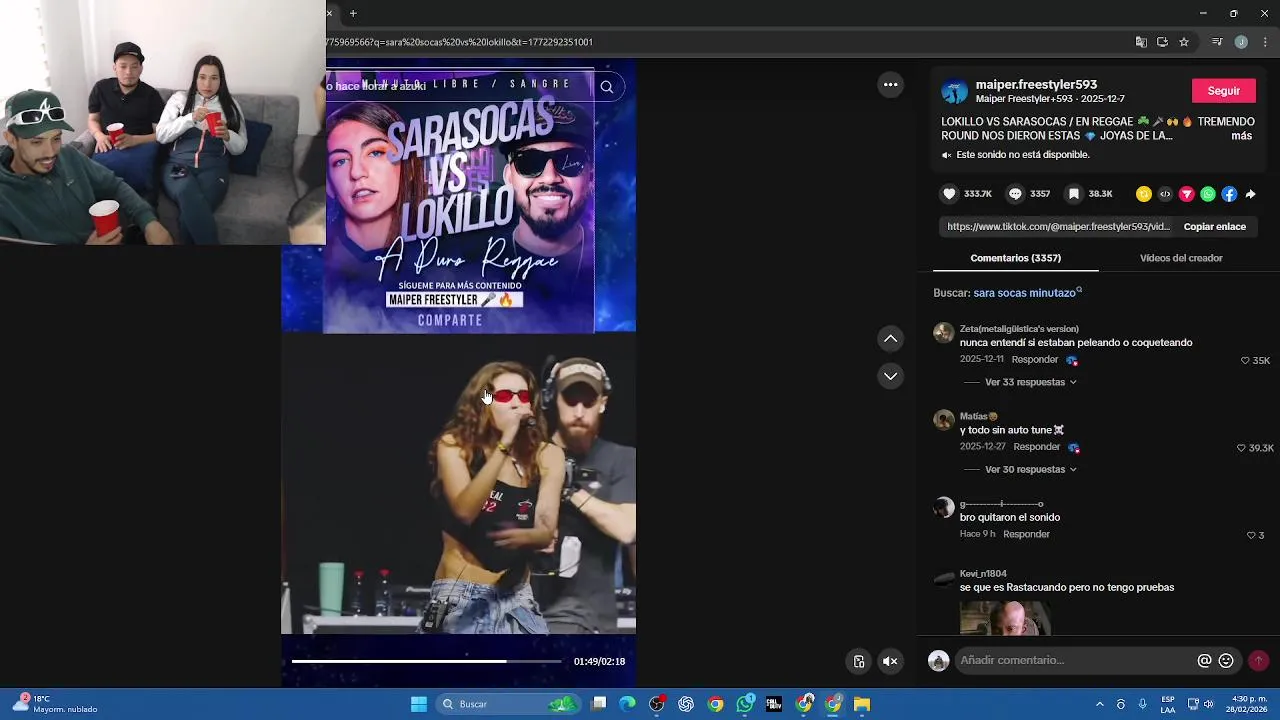Reply to Matías's comment via Responder

(x=1036, y=447)
